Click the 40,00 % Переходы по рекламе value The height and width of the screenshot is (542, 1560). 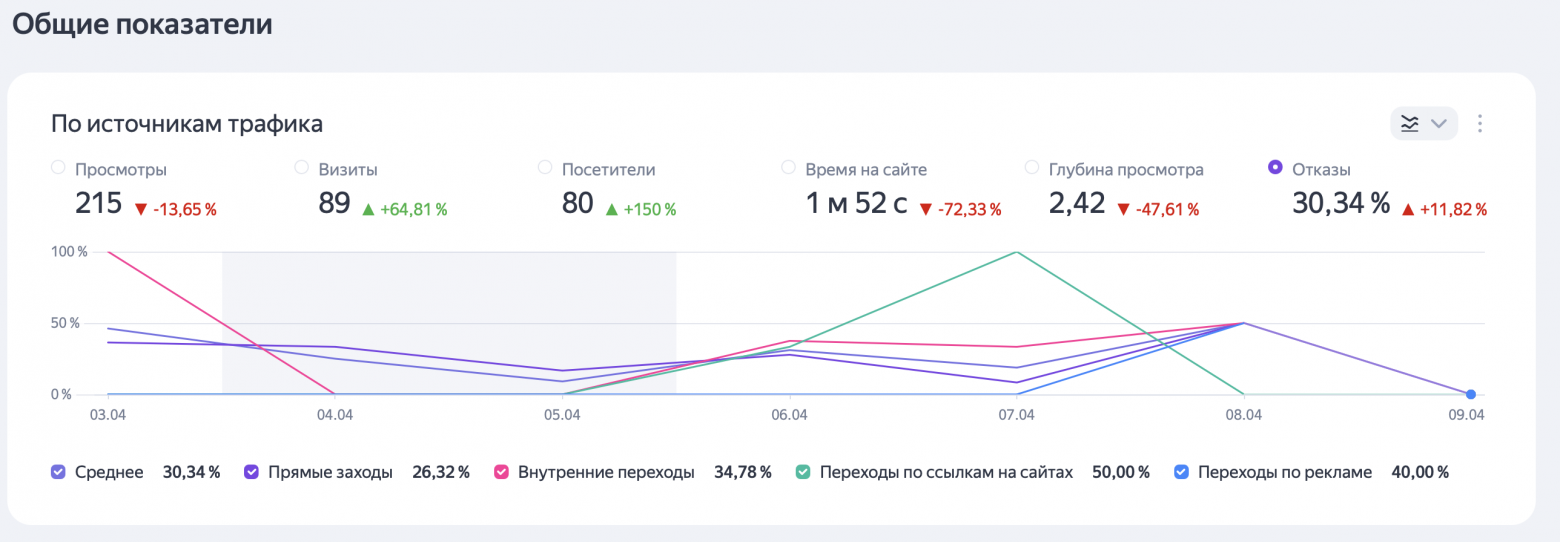[x=1420, y=472]
